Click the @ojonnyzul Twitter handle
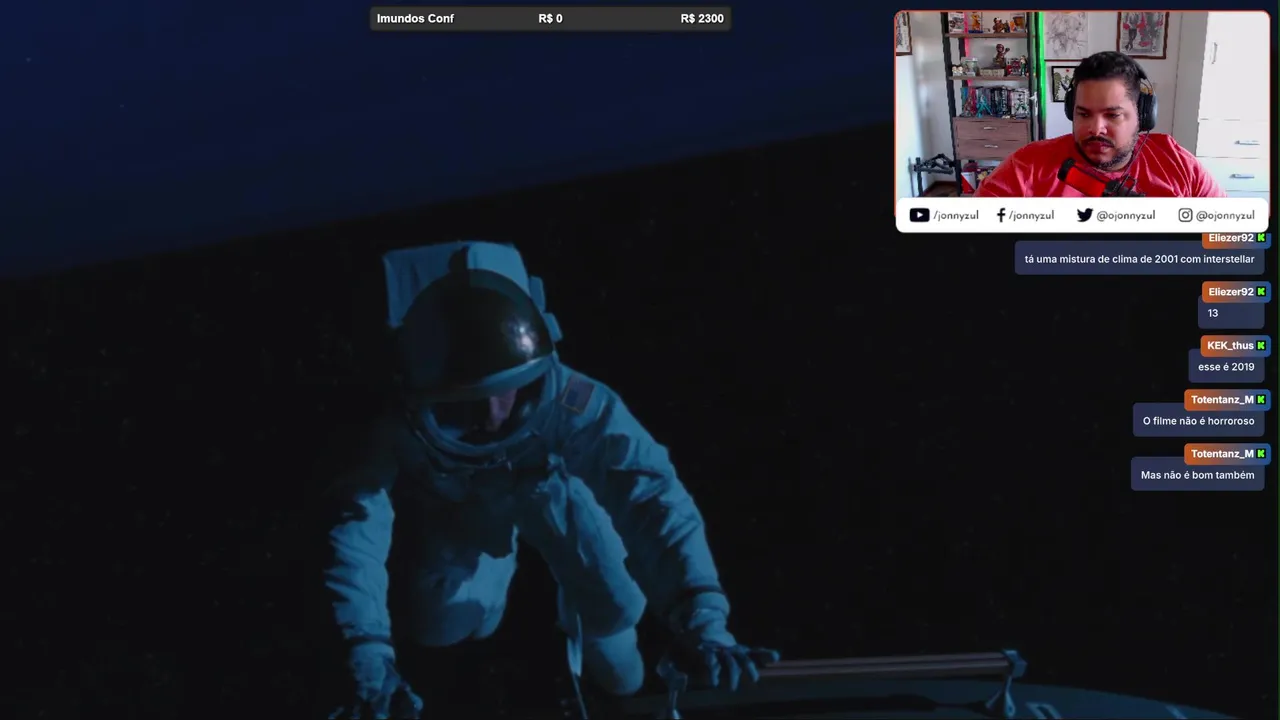This screenshot has width=1280, height=720. (x=1126, y=215)
